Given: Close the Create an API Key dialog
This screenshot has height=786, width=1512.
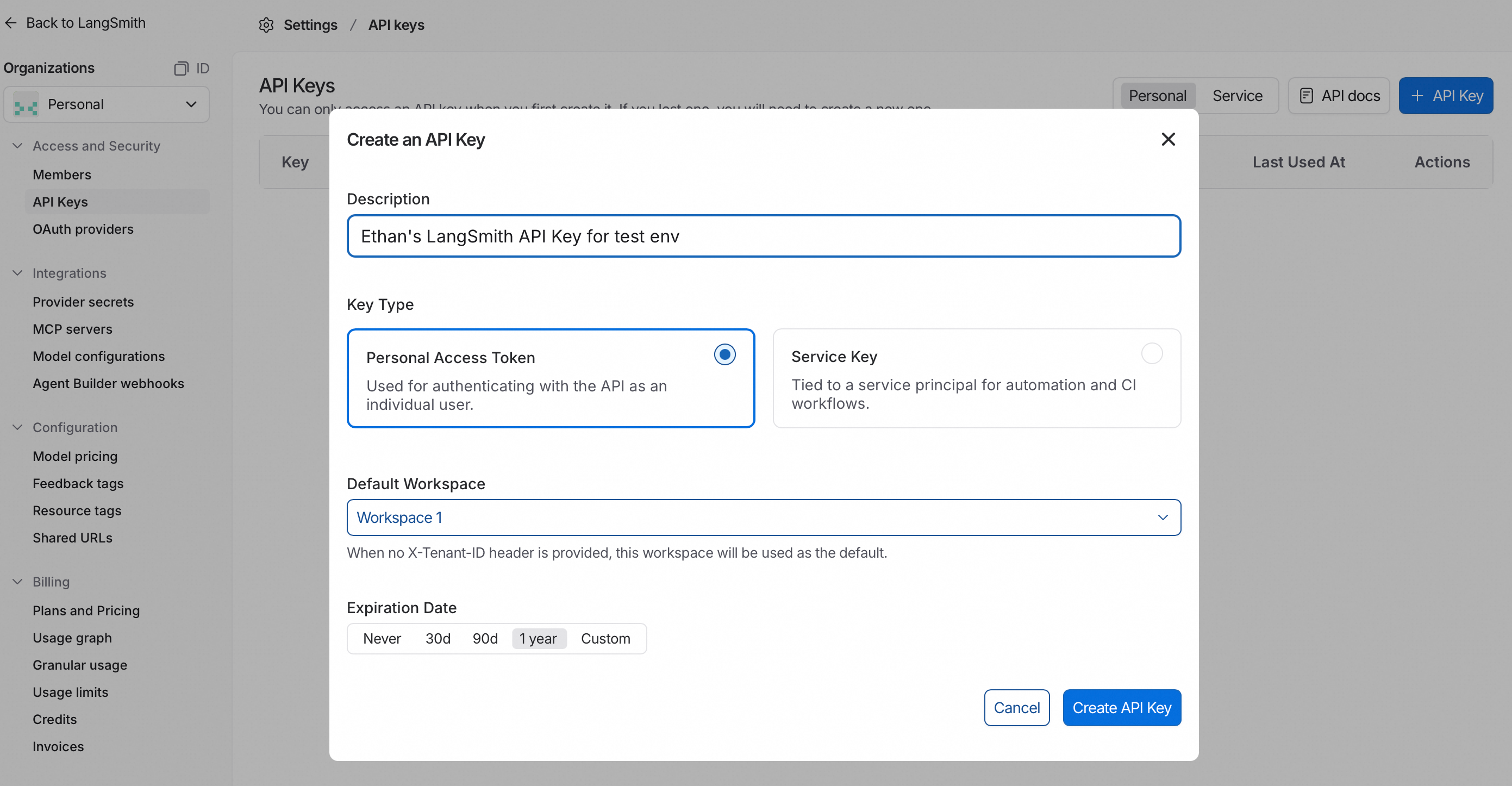Looking at the screenshot, I should pyautogui.click(x=1167, y=139).
